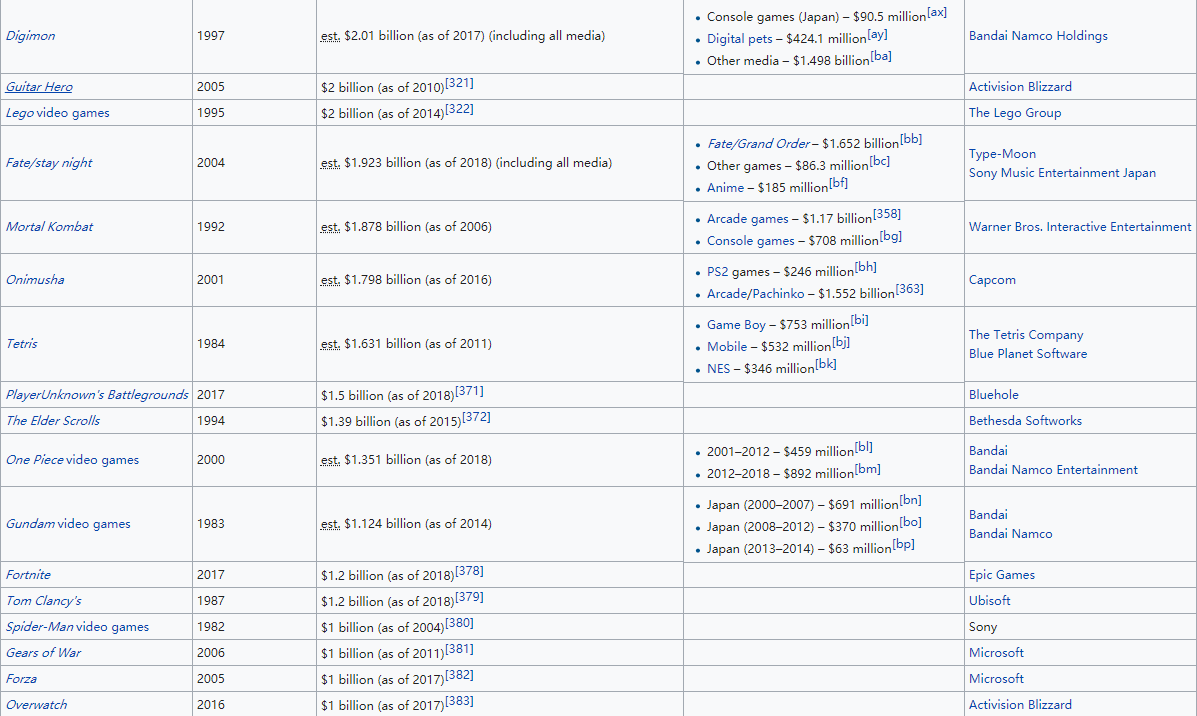Click the Gundam franchise link

pos(30,524)
